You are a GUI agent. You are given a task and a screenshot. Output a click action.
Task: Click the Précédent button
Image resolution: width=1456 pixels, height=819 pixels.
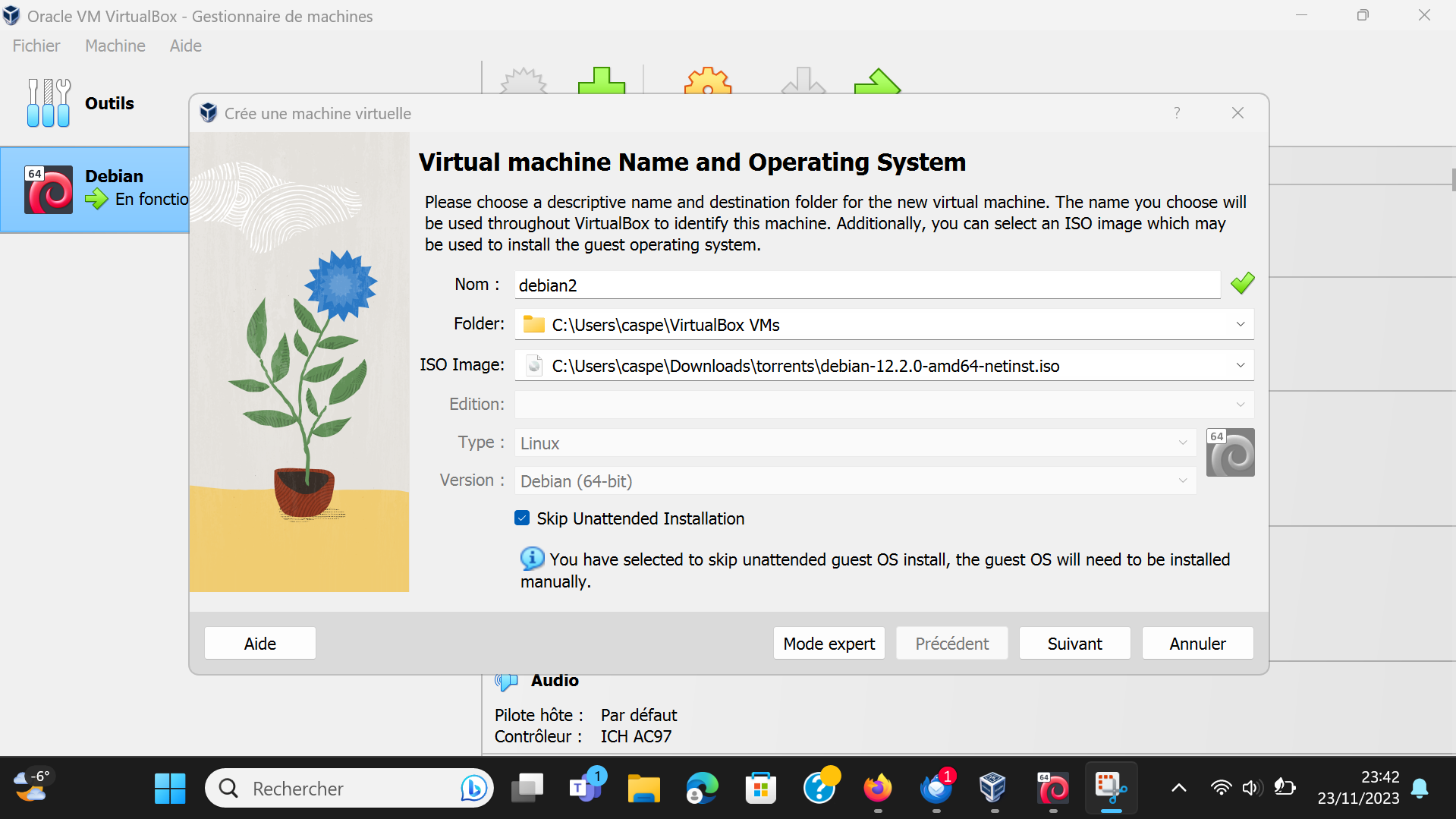pyautogui.click(x=952, y=644)
